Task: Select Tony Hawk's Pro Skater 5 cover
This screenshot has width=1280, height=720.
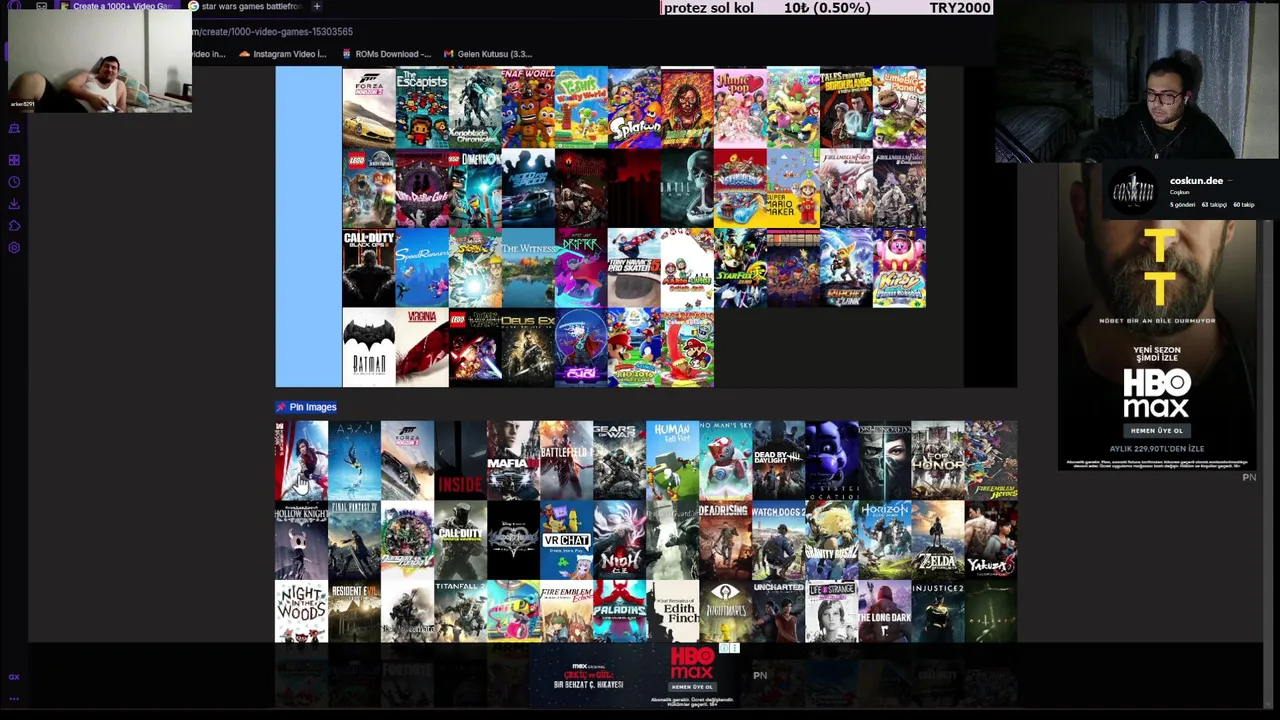Action: (633, 268)
